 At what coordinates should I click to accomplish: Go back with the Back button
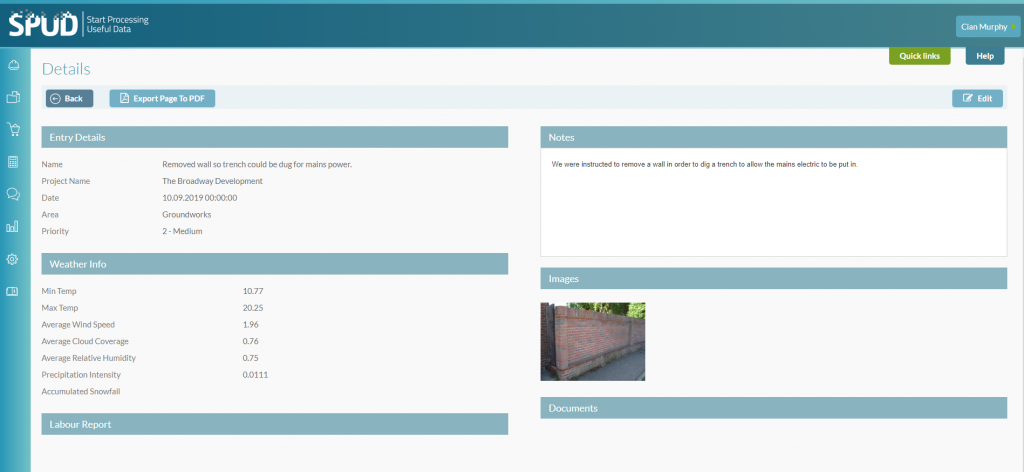(x=69, y=99)
